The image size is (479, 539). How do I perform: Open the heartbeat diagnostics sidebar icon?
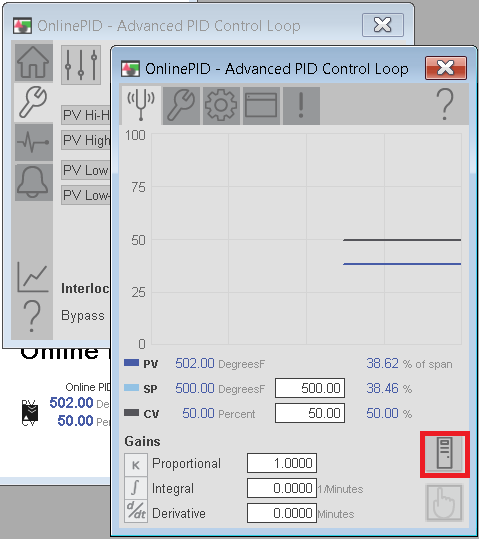[x=33, y=142]
